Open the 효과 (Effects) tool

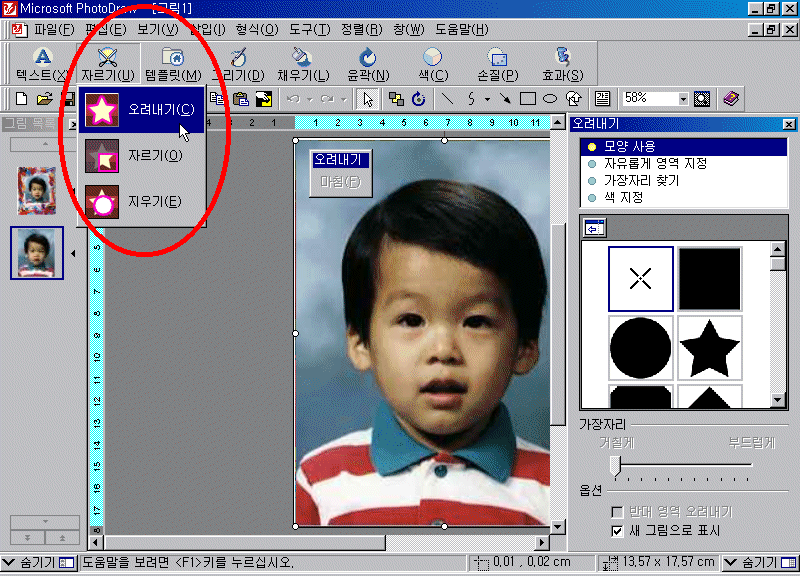coord(562,58)
